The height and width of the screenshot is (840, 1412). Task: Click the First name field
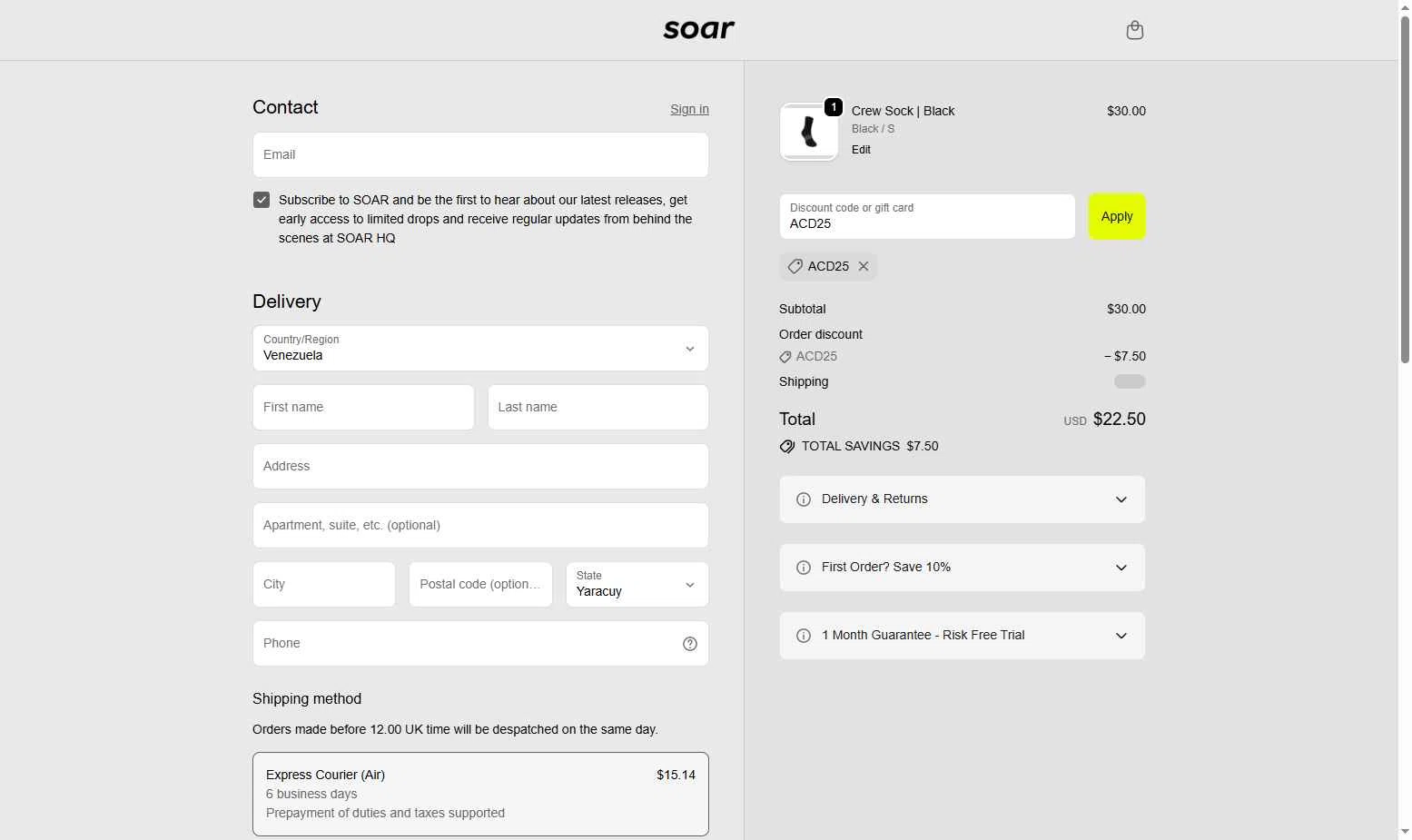pos(363,408)
